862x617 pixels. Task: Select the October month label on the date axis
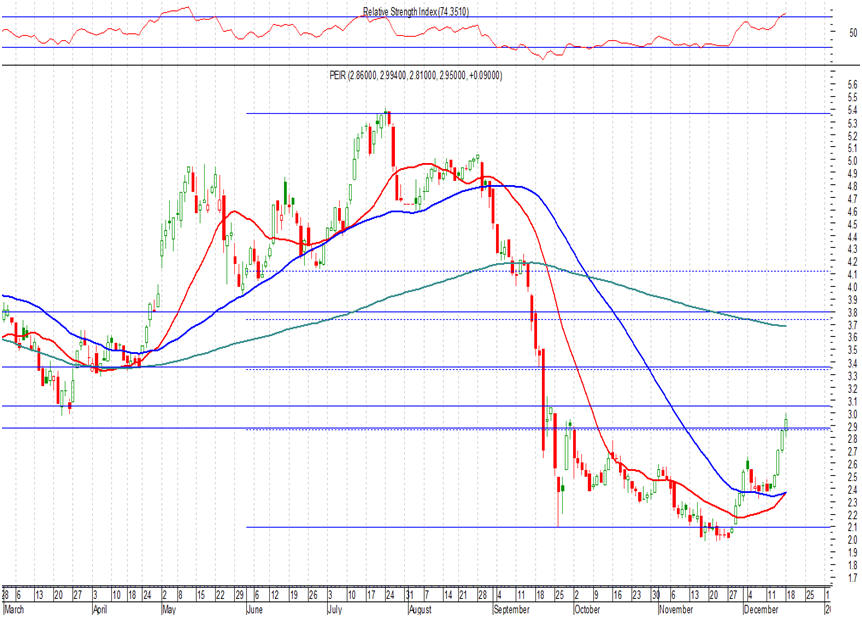point(585,607)
